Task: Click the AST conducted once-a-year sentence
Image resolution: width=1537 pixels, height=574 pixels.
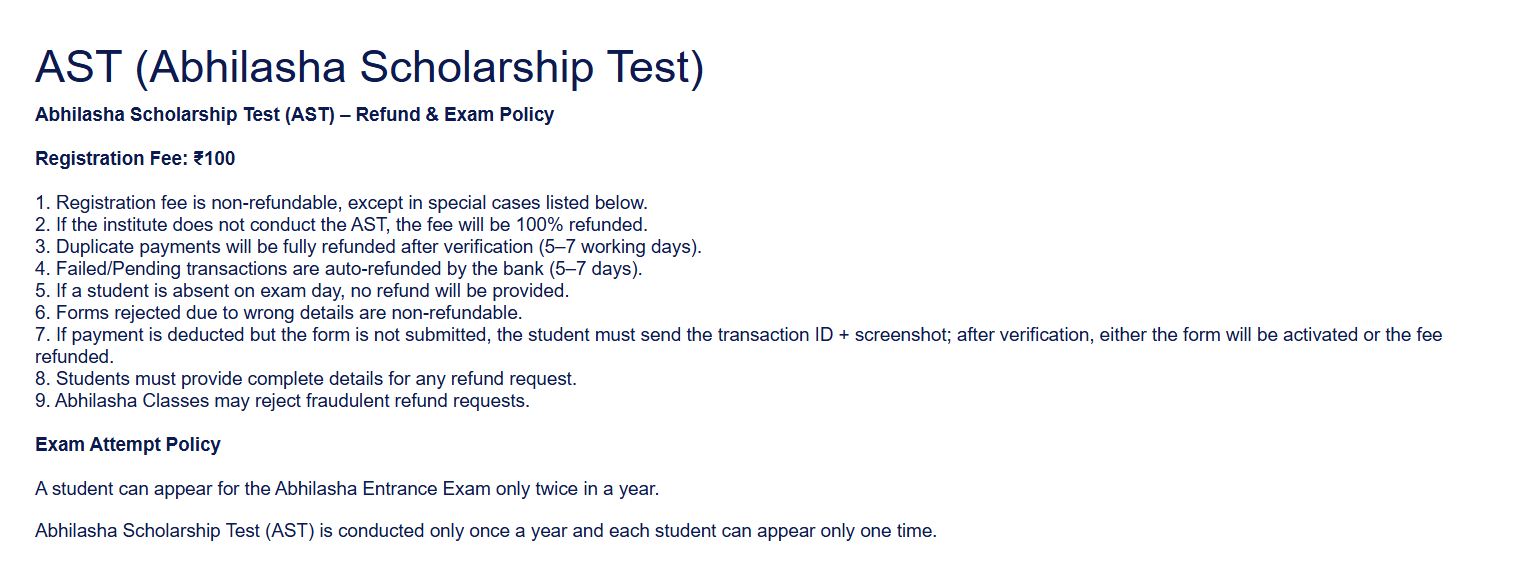Action: (485, 531)
